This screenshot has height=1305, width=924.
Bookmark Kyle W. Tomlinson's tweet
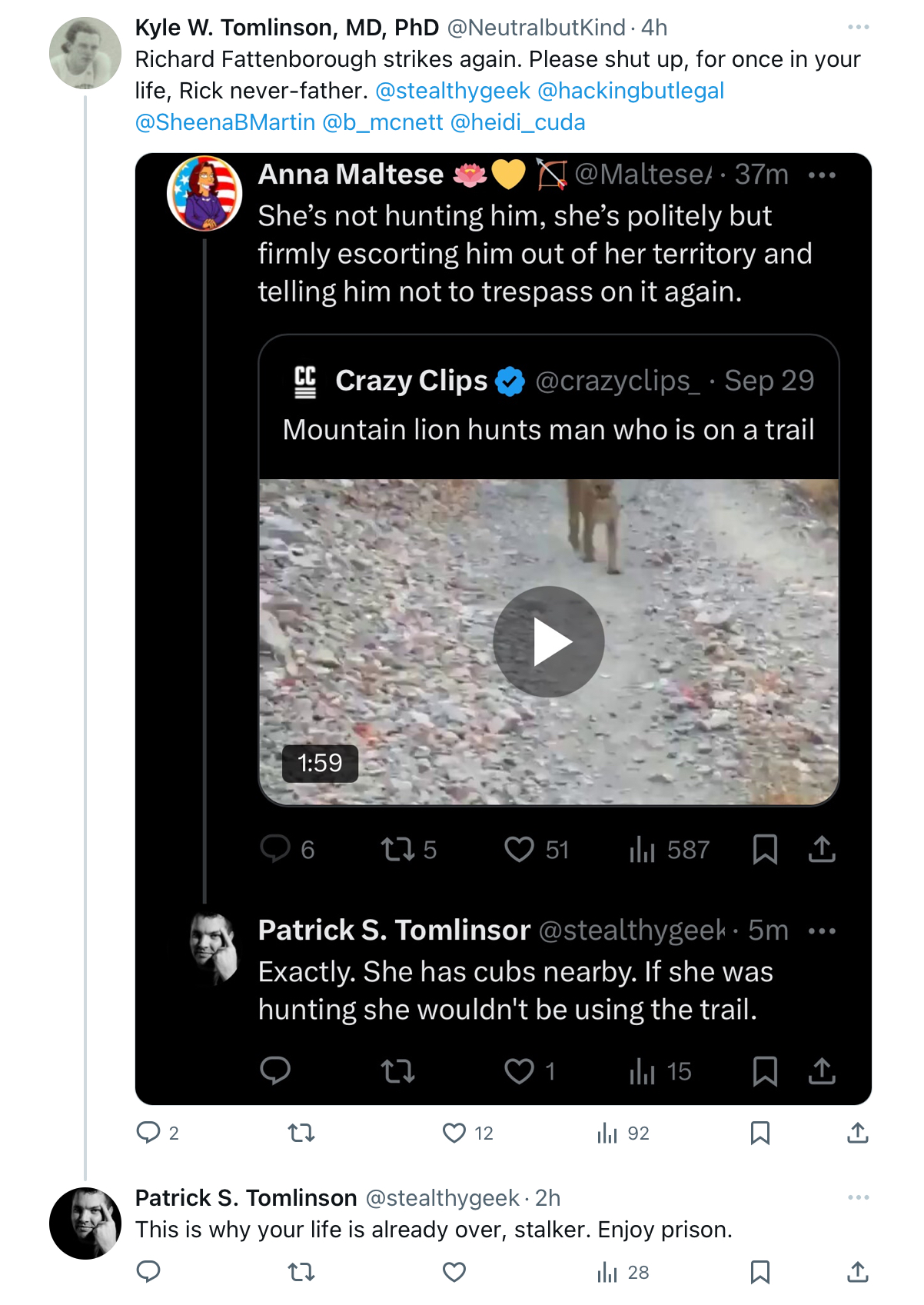pyautogui.click(x=760, y=1132)
